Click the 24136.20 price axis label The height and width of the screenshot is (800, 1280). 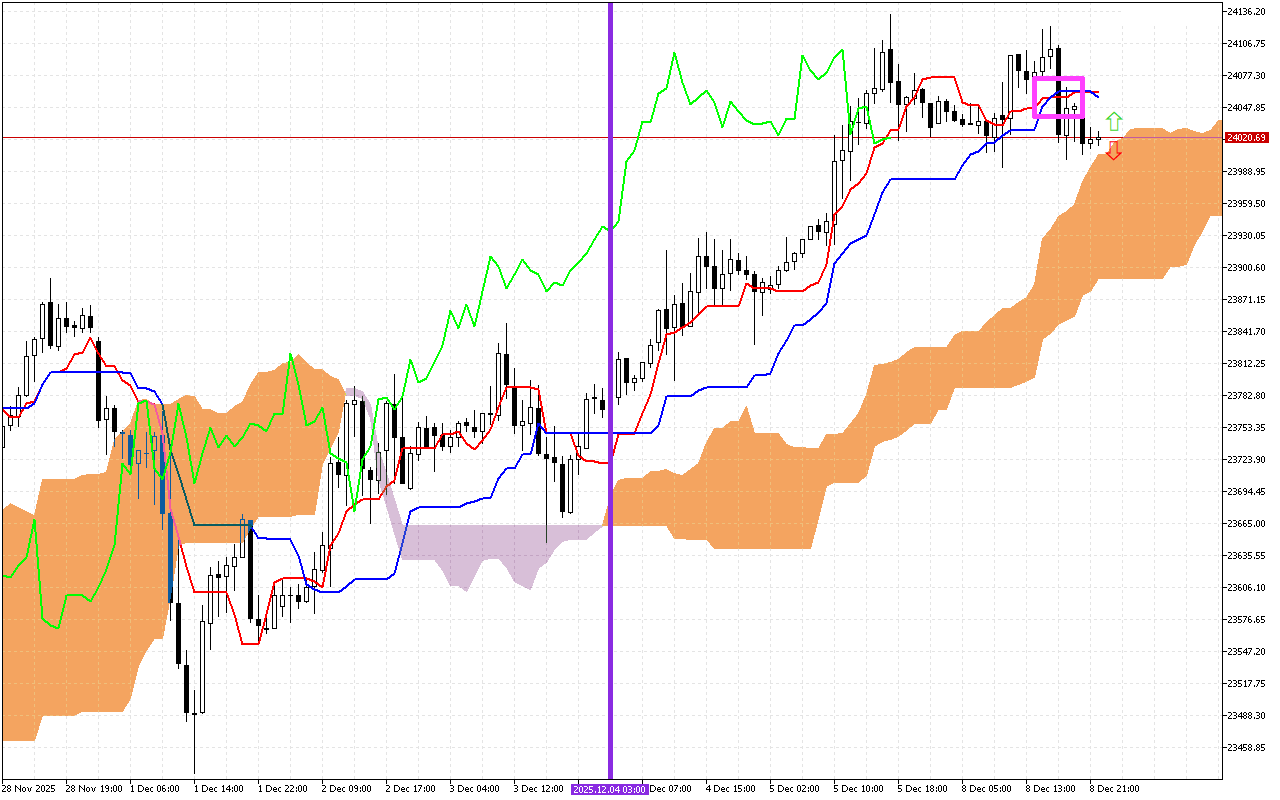tap(1247, 12)
